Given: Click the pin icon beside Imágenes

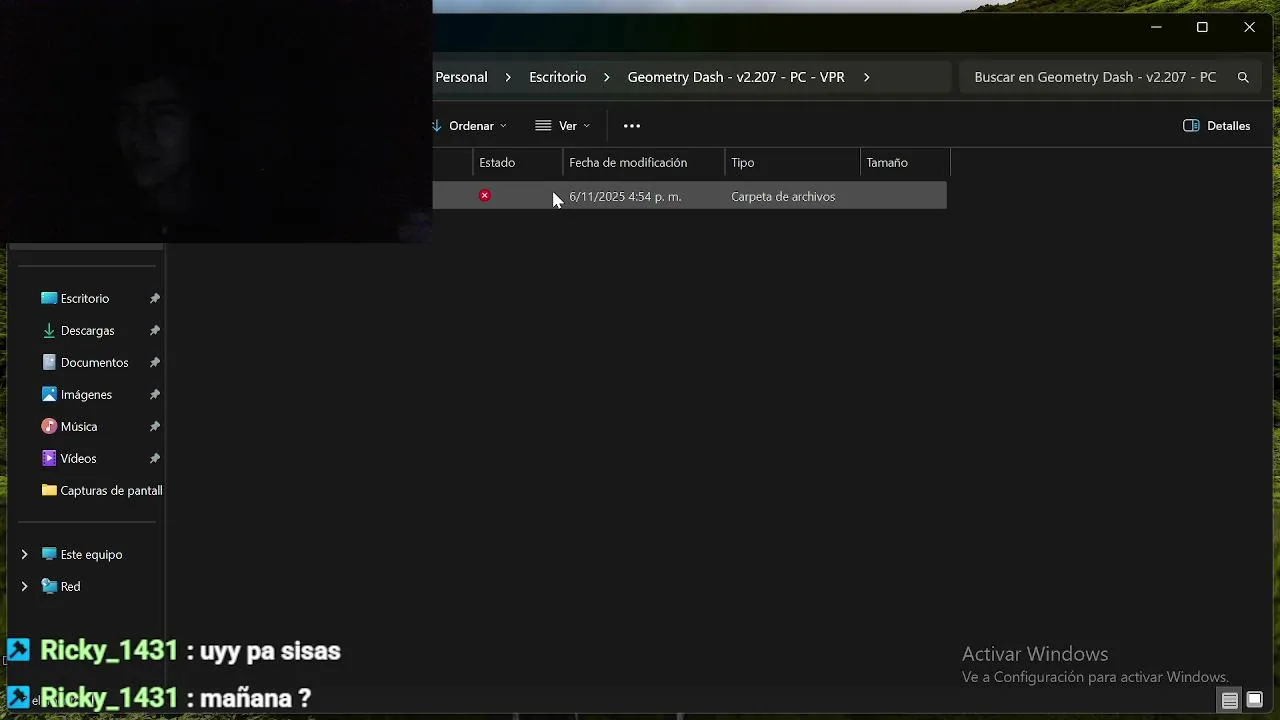Looking at the screenshot, I should point(154,394).
